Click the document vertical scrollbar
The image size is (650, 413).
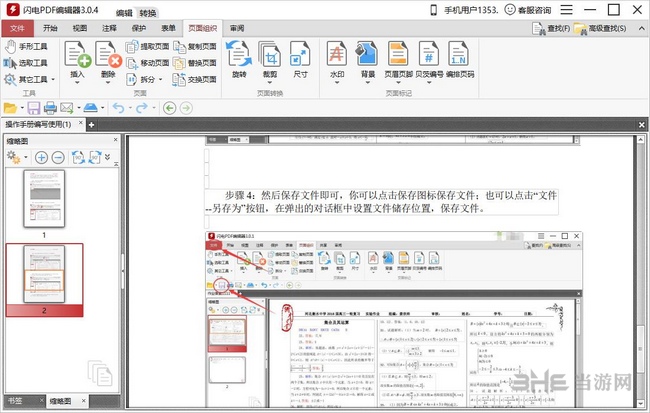[x=641, y=271]
